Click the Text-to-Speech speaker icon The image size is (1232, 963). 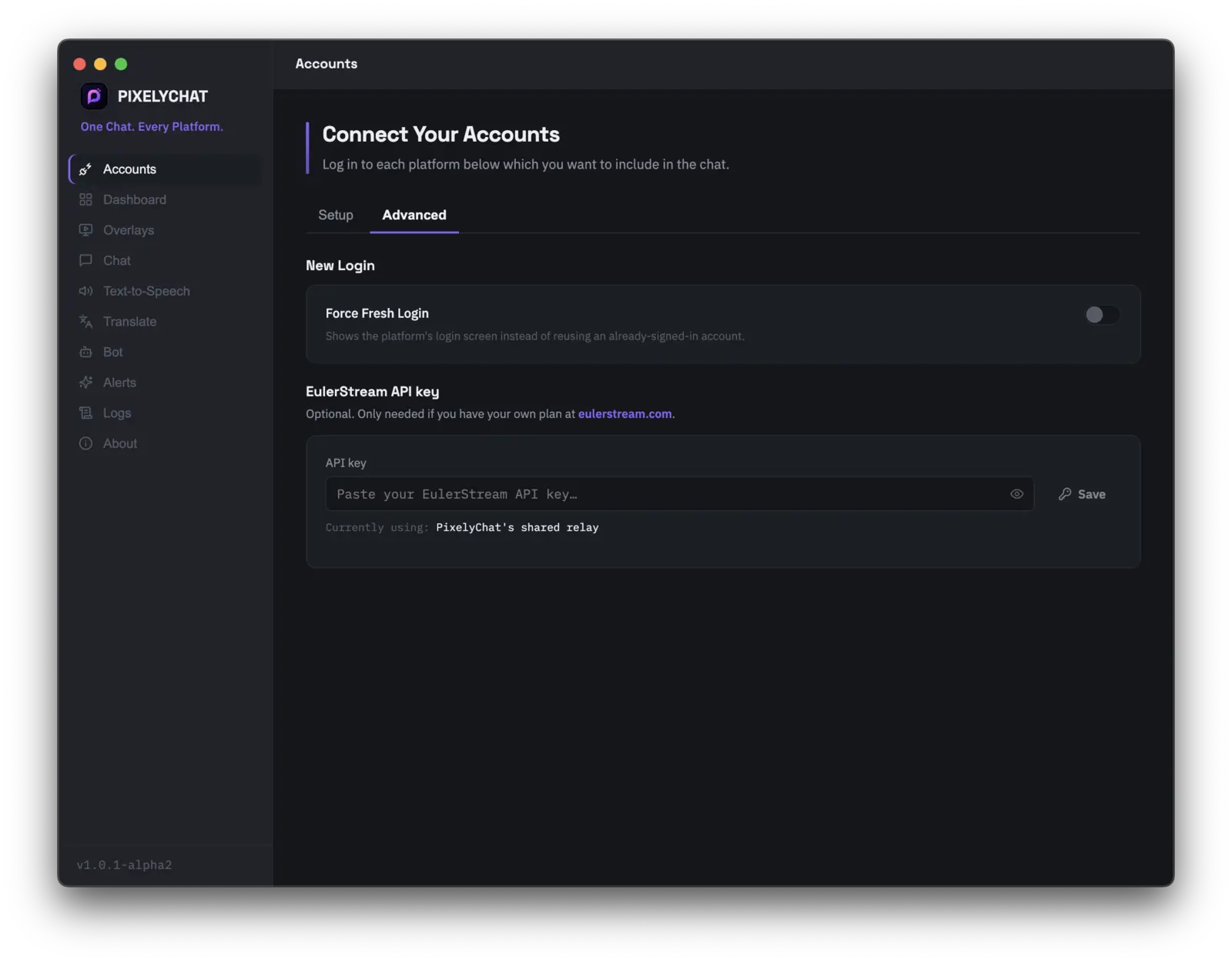coord(85,291)
